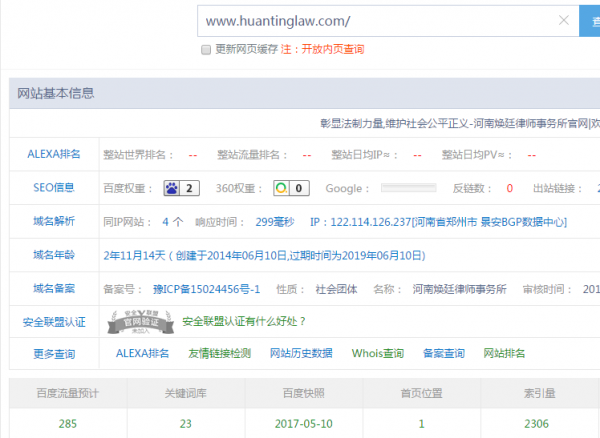Click the 更多查询 row label
This screenshot has width=600, height=438.
click(x=54, y=354)
